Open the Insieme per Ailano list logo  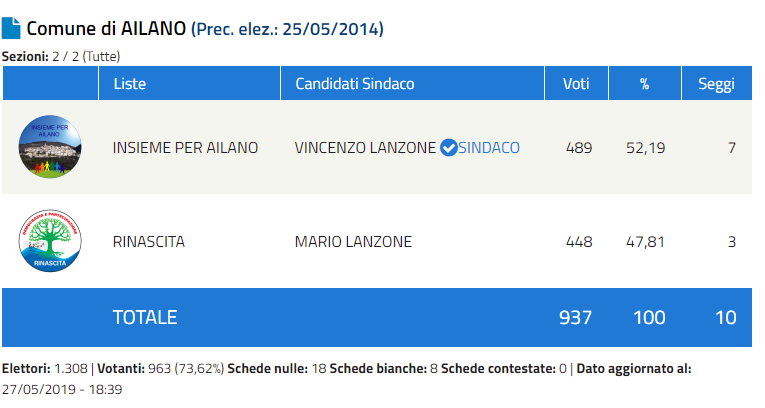50,147
